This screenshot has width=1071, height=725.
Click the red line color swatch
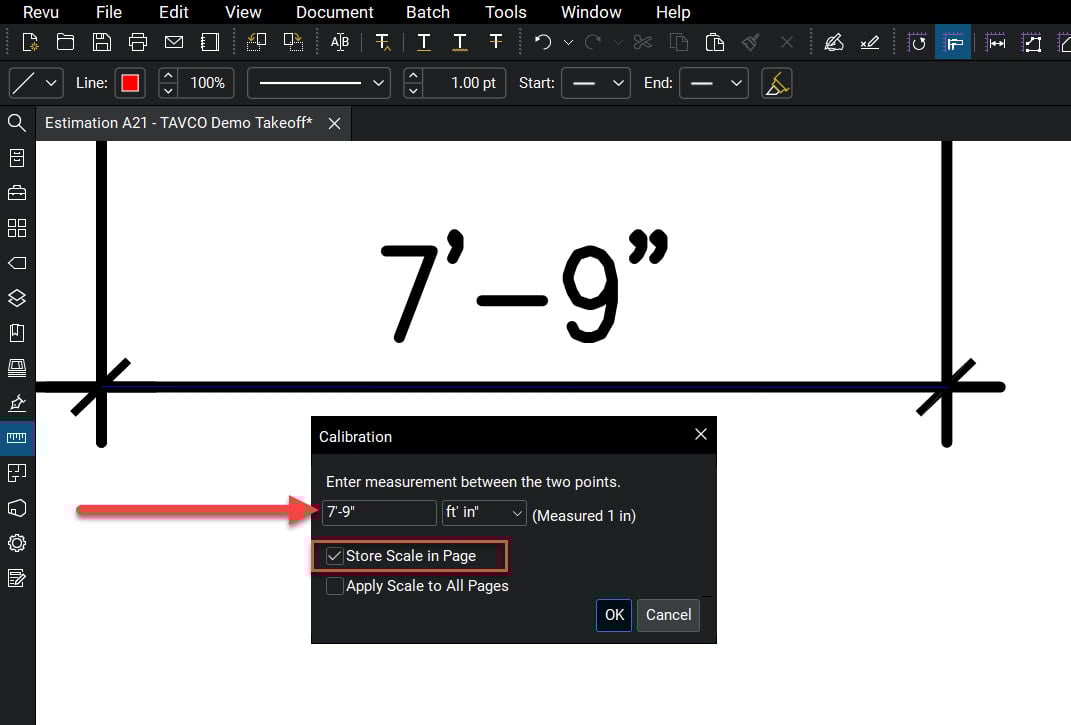131,83
